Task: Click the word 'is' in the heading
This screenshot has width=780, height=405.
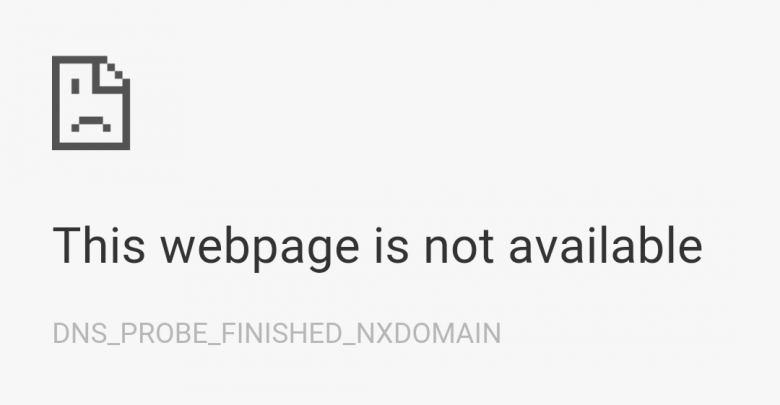Action: coord(391,245)
